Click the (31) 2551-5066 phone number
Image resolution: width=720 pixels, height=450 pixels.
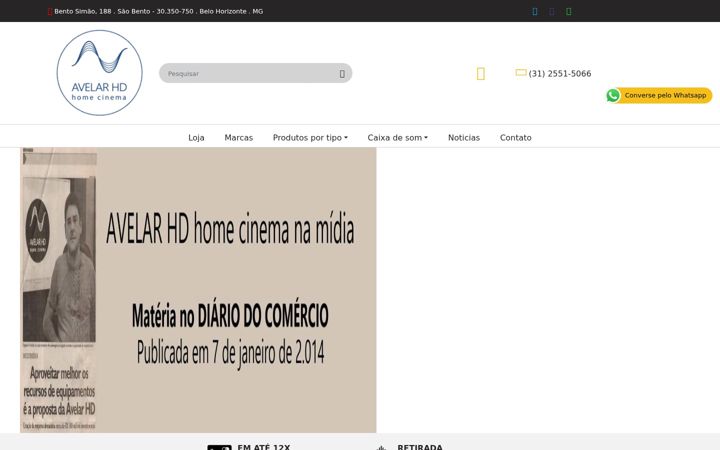pyautogui.click(x=560, y=73)
